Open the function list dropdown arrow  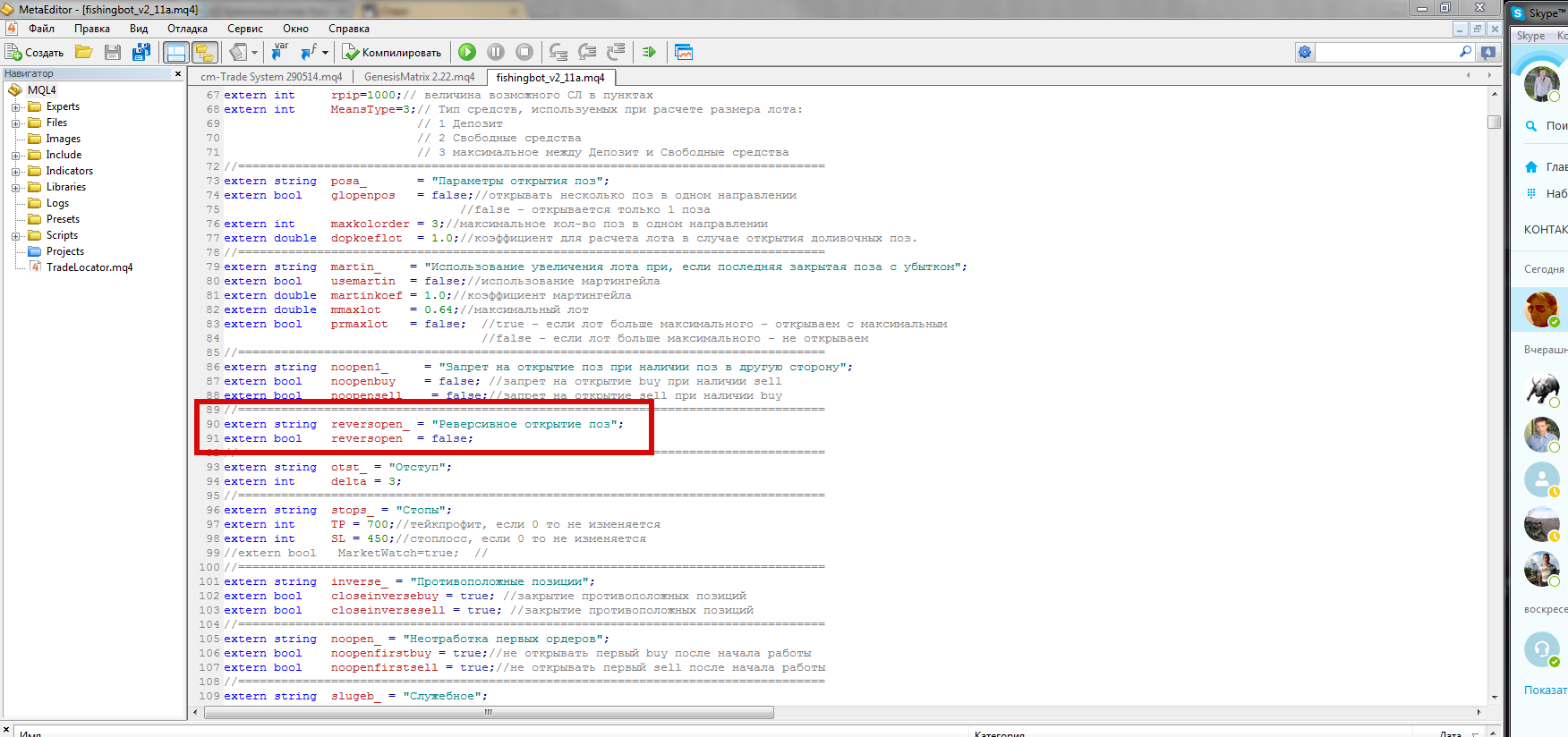325,52
